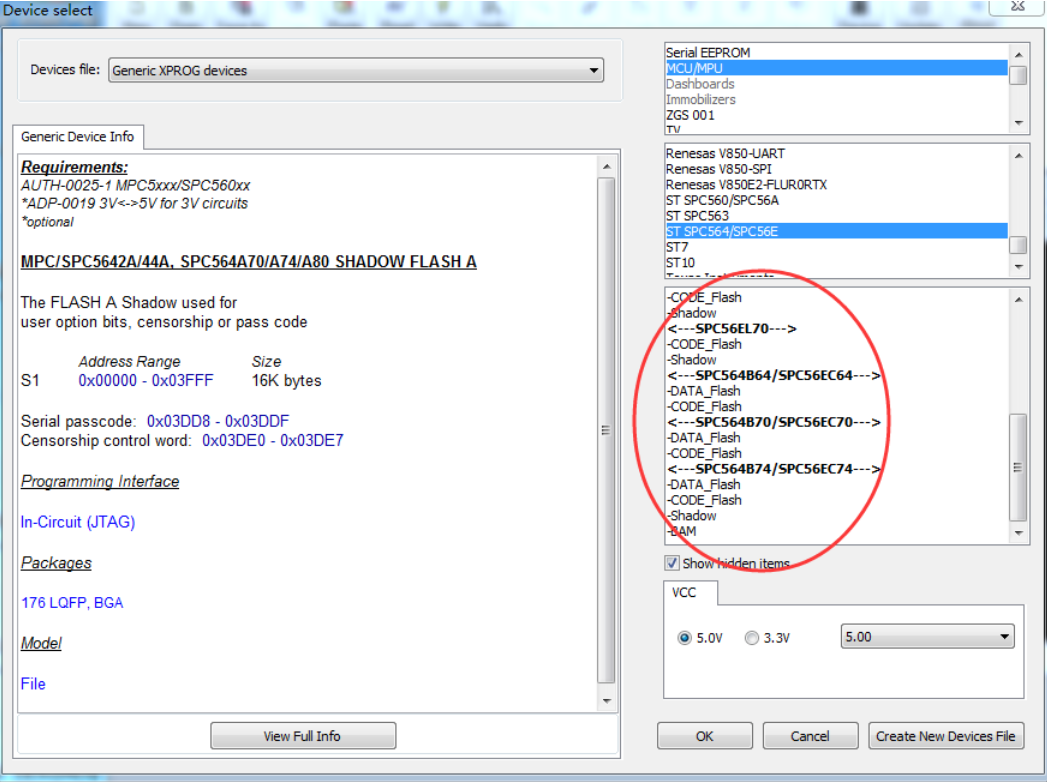Select DATA_Flash under SPC564B70/SPC56EC70
The image size is (1047, 782).
836,437
